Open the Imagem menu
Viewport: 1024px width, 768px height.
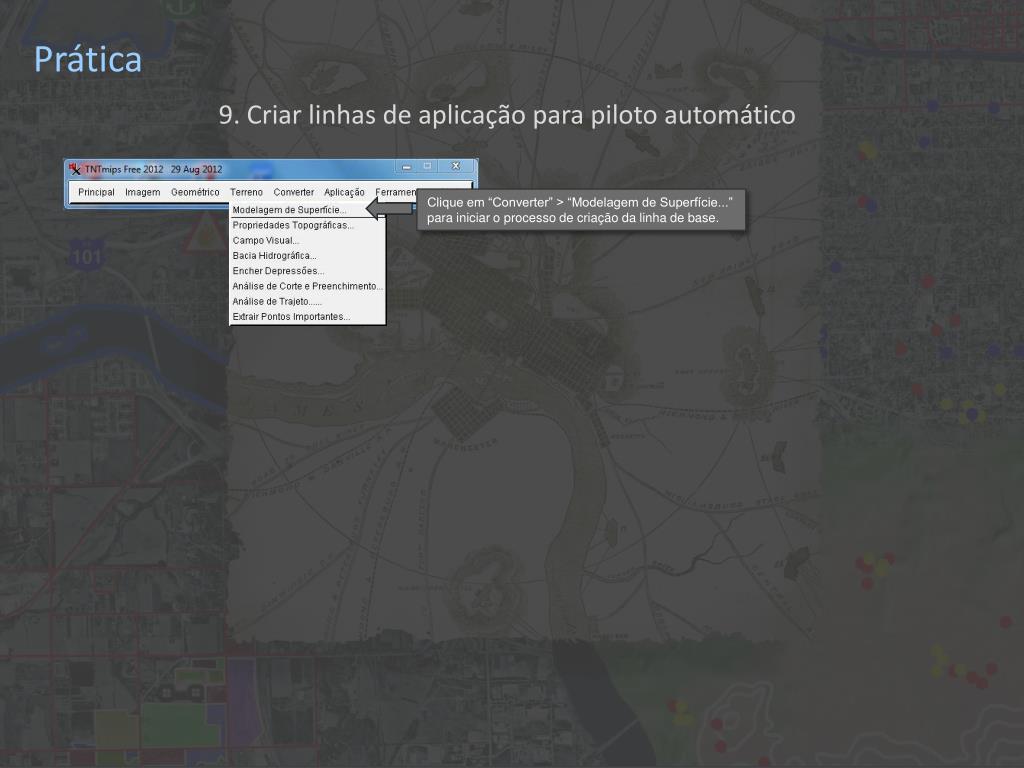142,192
